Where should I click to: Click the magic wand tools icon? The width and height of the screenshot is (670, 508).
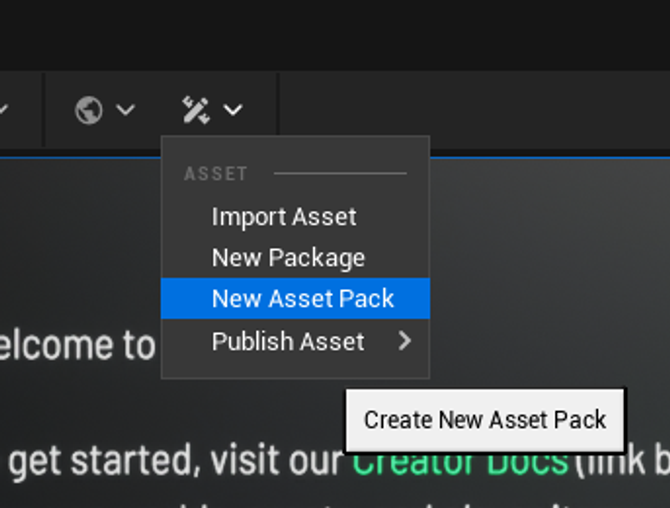pyautogui.click(x=196, y=109)
